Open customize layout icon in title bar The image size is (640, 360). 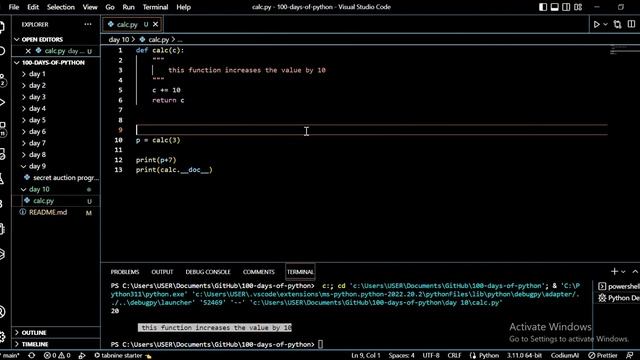578,7
